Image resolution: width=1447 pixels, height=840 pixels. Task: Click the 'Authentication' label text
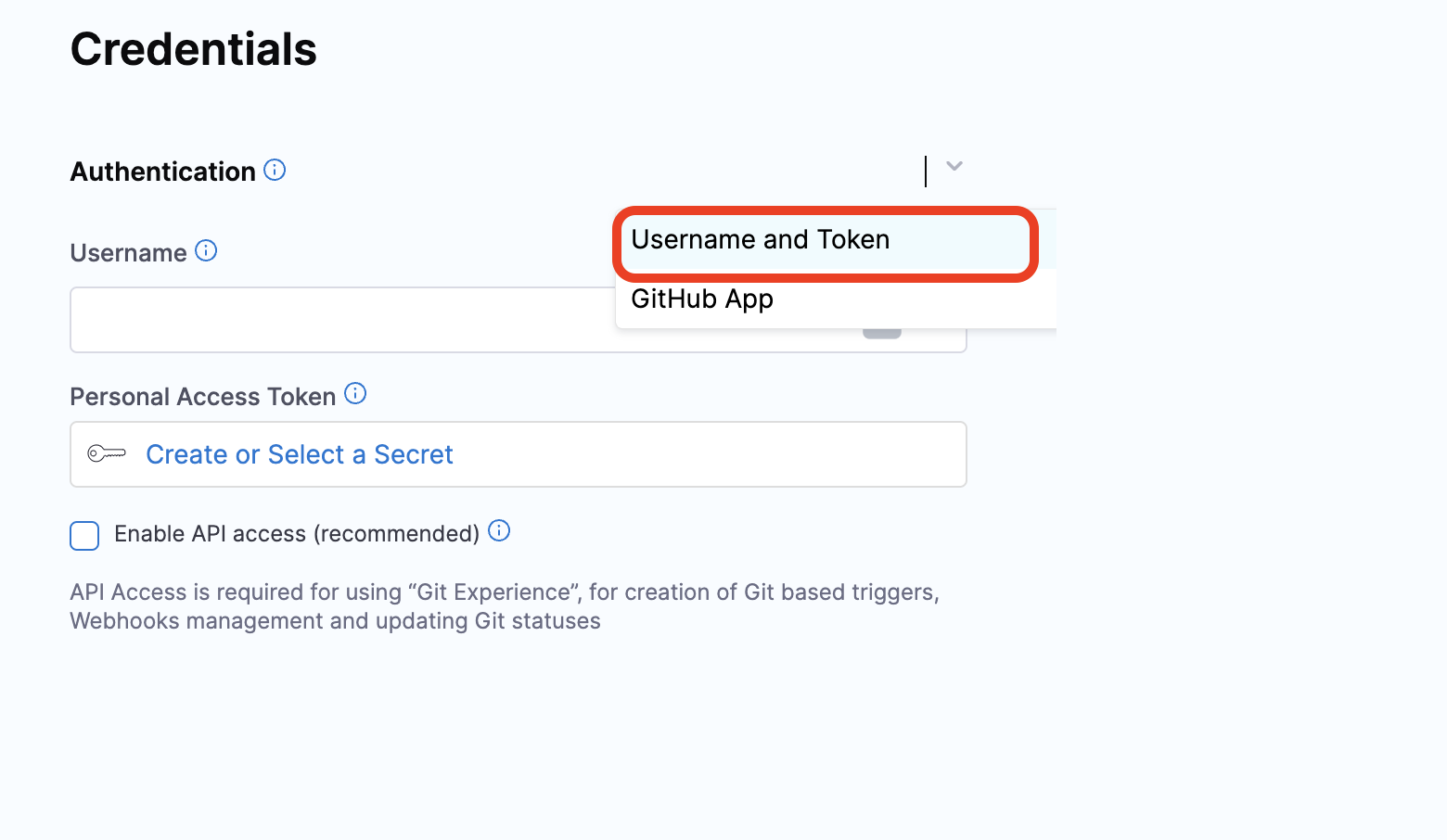tap(163, 172)
